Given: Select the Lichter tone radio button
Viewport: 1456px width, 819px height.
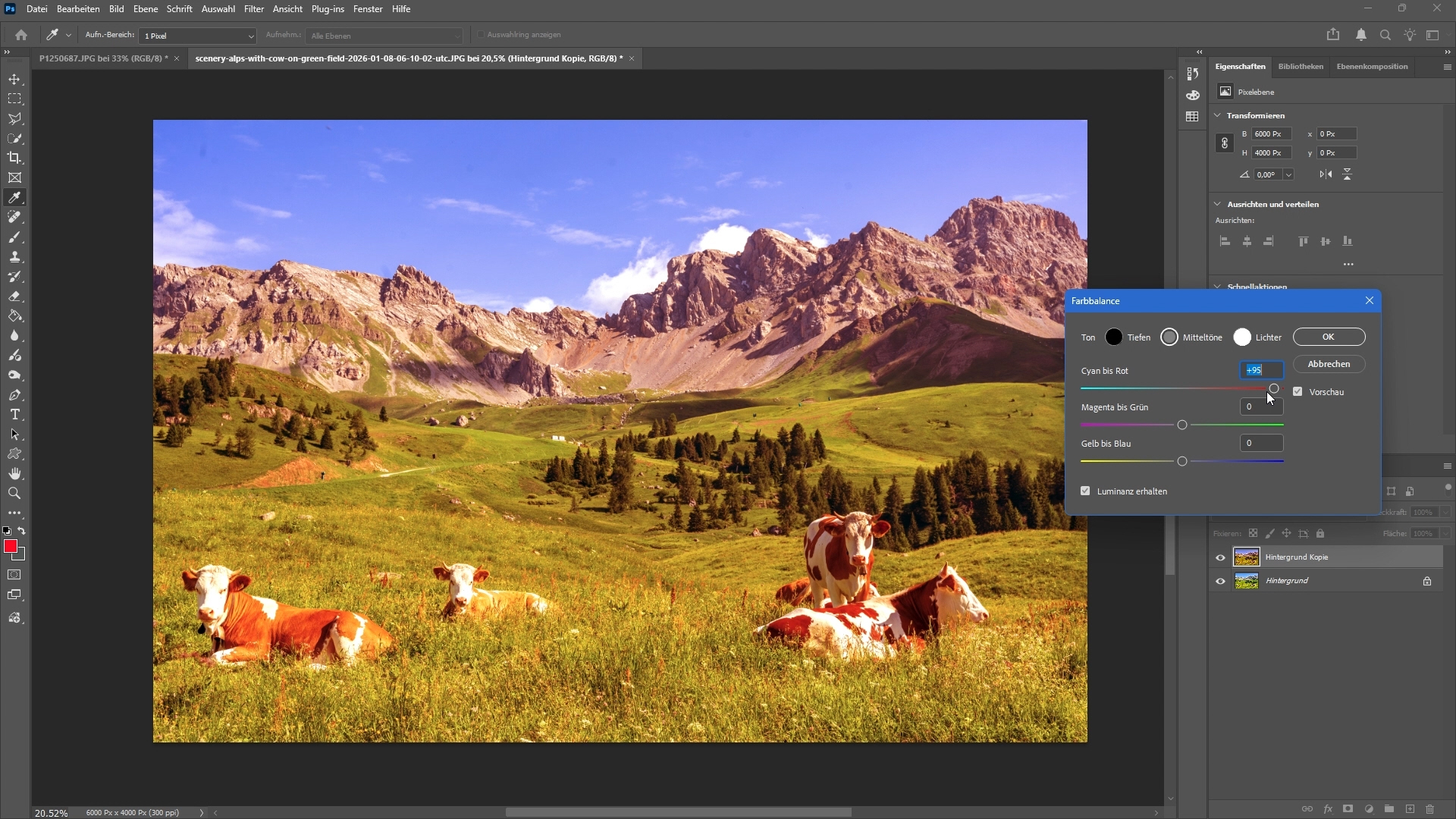Looking at the screenshot, I should pyautogui.click(x=1242, y=337).
